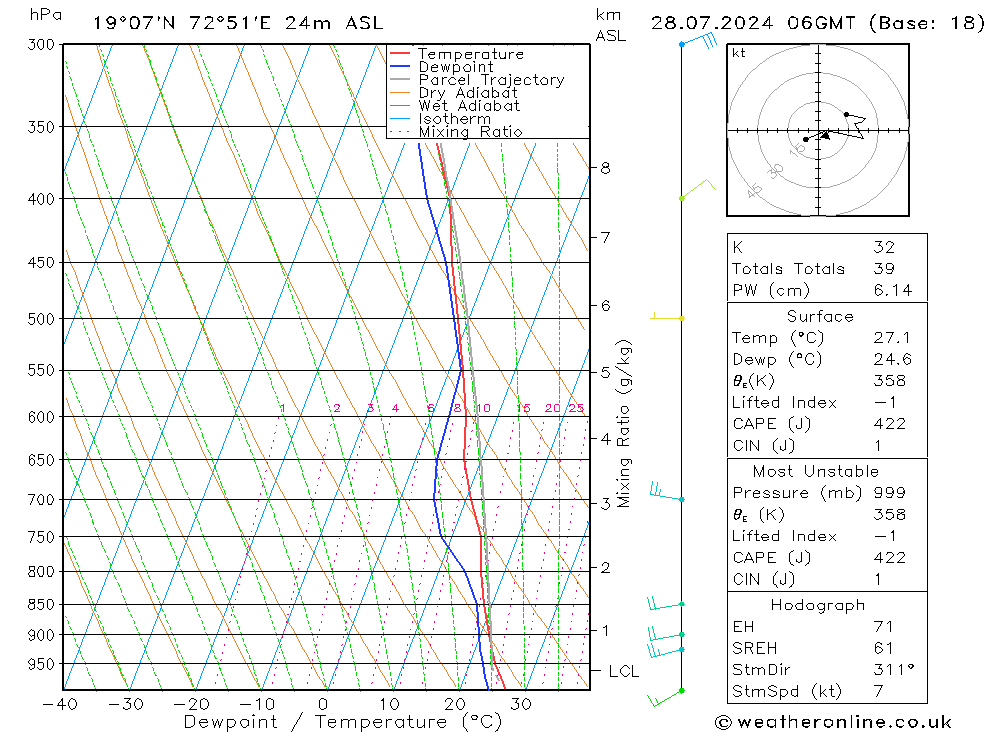
Task: Click the station coordinates title 19°07'N 72°51'E
Action: (192, 22)
